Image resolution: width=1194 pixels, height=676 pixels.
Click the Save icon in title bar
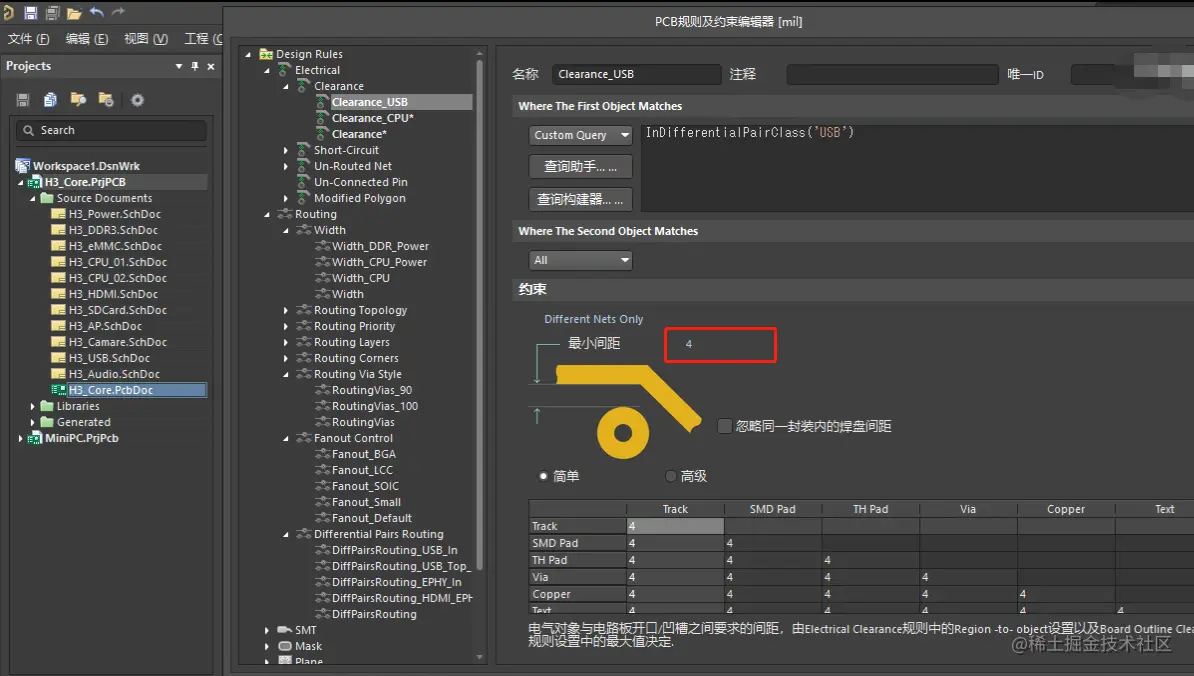coord(31,12)
